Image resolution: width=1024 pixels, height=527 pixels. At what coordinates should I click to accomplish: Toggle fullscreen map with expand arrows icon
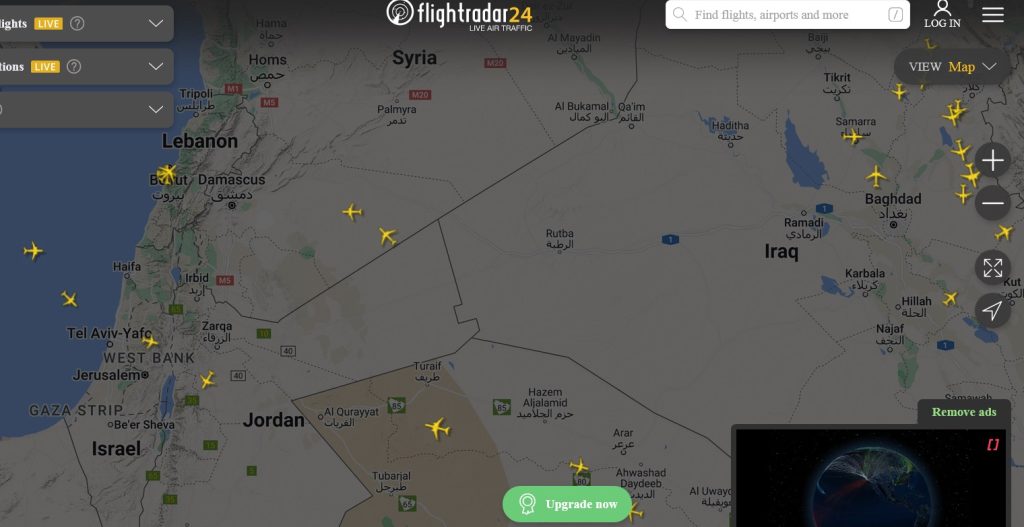993,268
